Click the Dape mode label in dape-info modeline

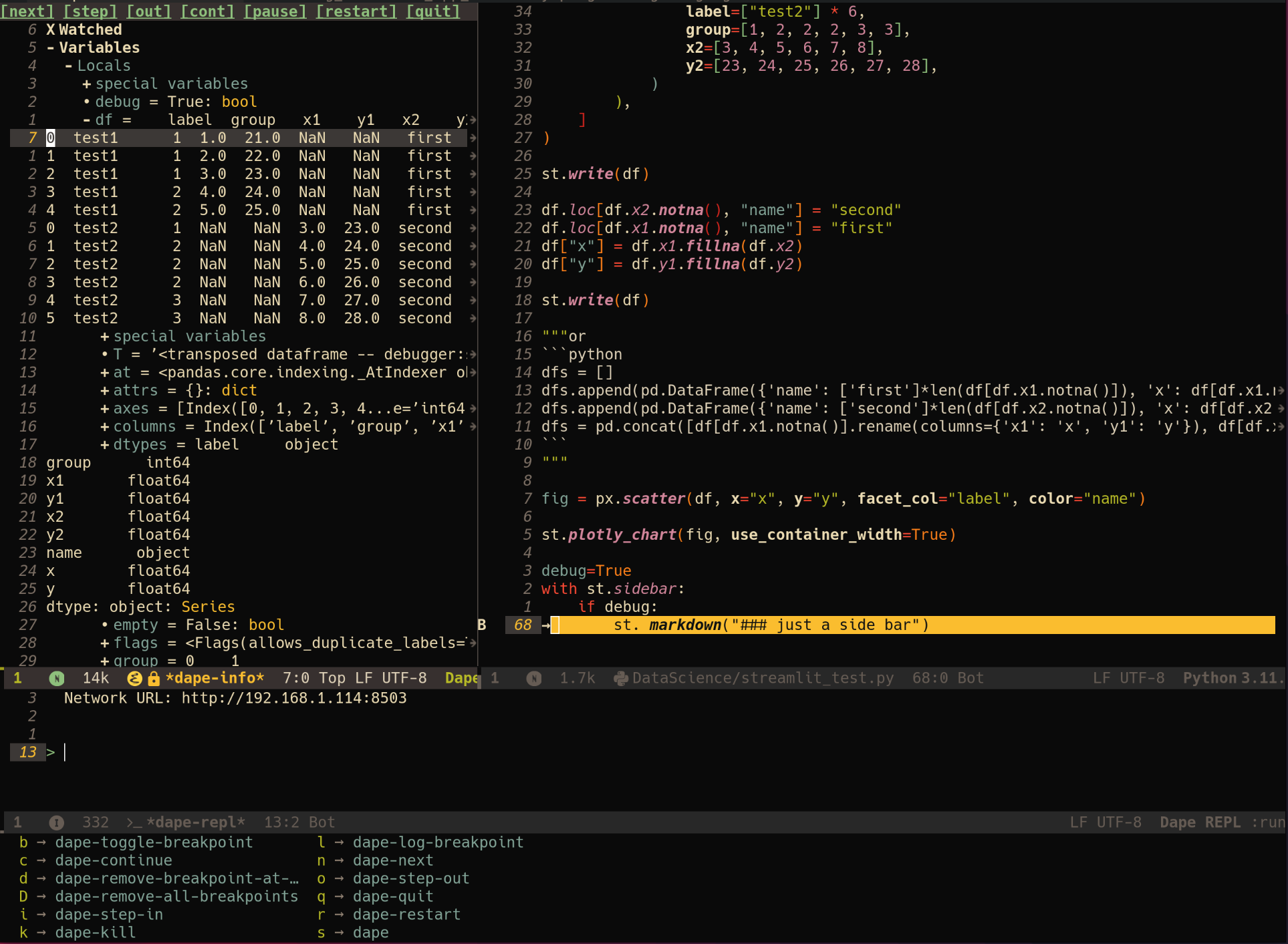(x=461, y=678)
